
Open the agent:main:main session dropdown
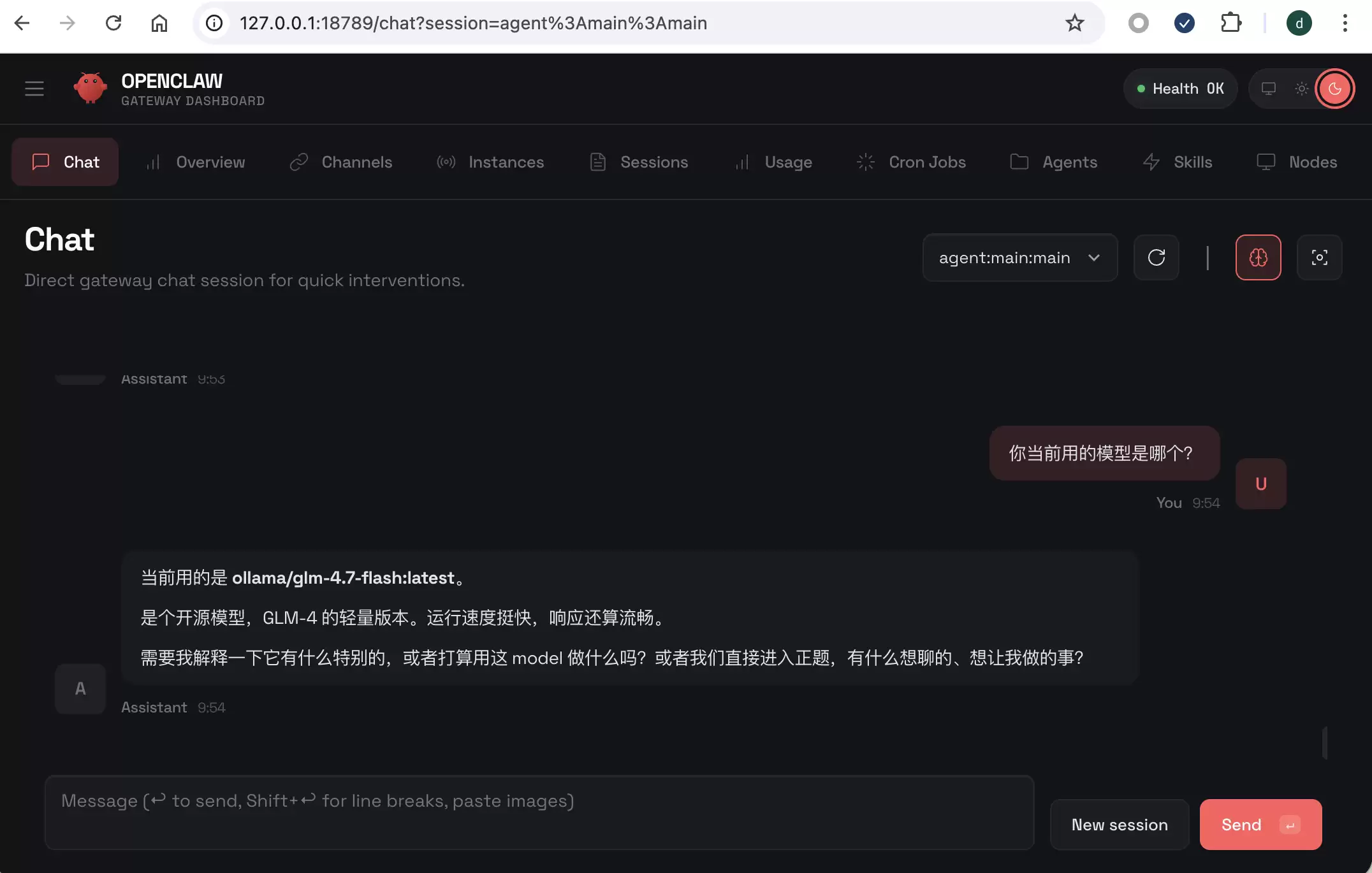pyautogui.click(x=1019, y=257)
